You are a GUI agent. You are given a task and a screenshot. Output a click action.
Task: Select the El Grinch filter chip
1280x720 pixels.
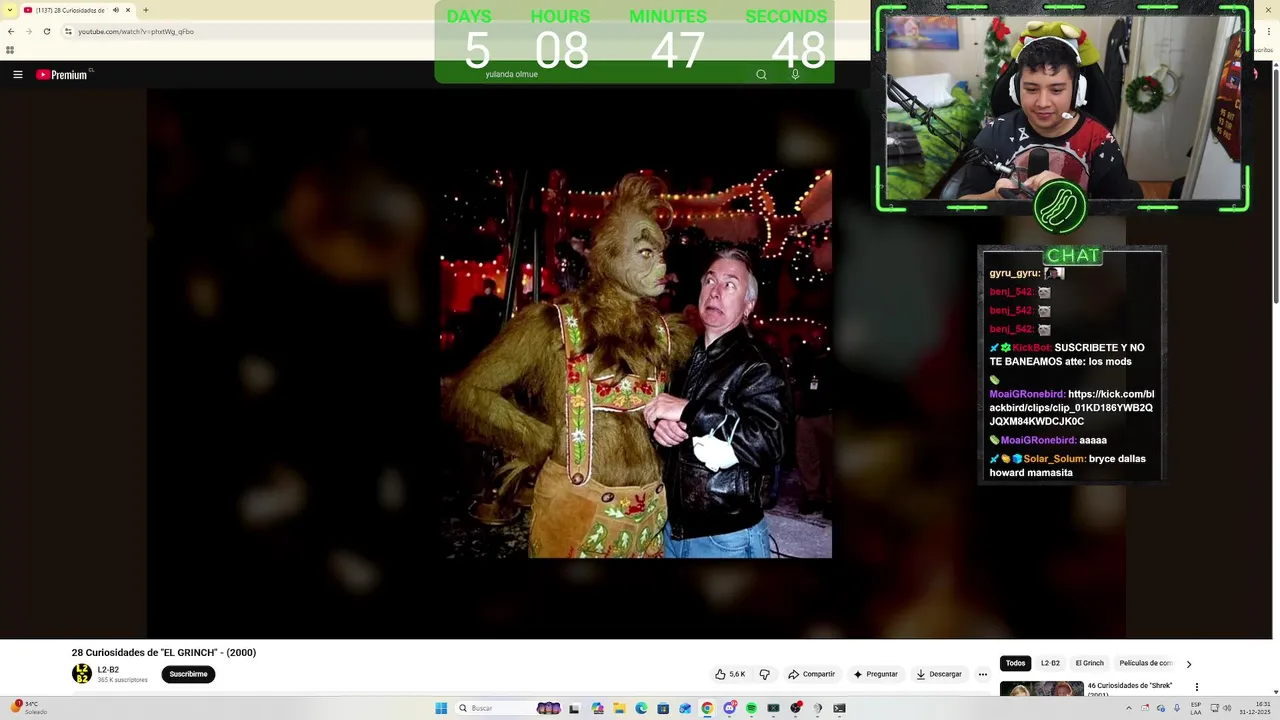[1089, 663]
